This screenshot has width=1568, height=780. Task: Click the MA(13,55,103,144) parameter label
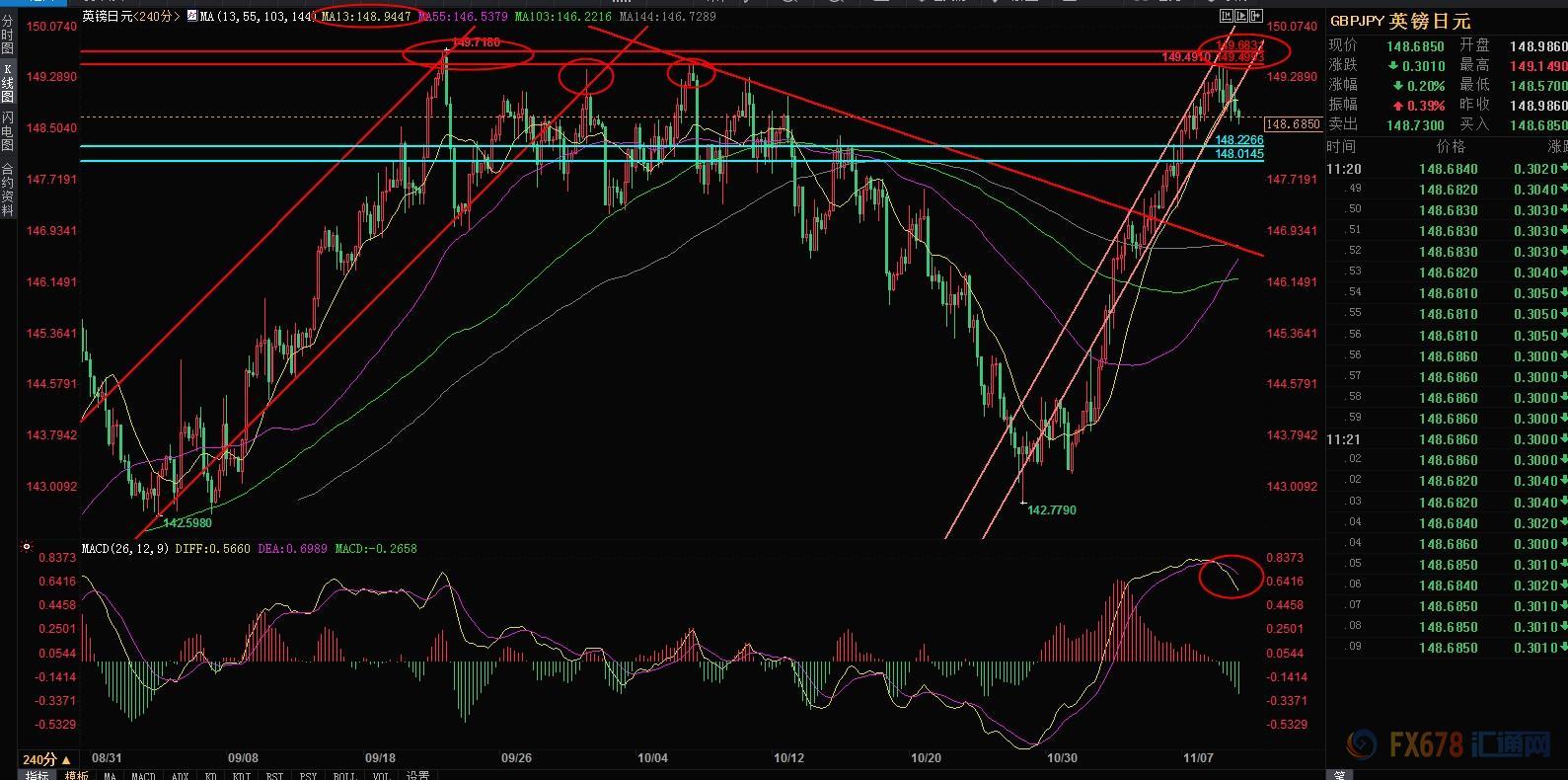(x=257, y=17)
